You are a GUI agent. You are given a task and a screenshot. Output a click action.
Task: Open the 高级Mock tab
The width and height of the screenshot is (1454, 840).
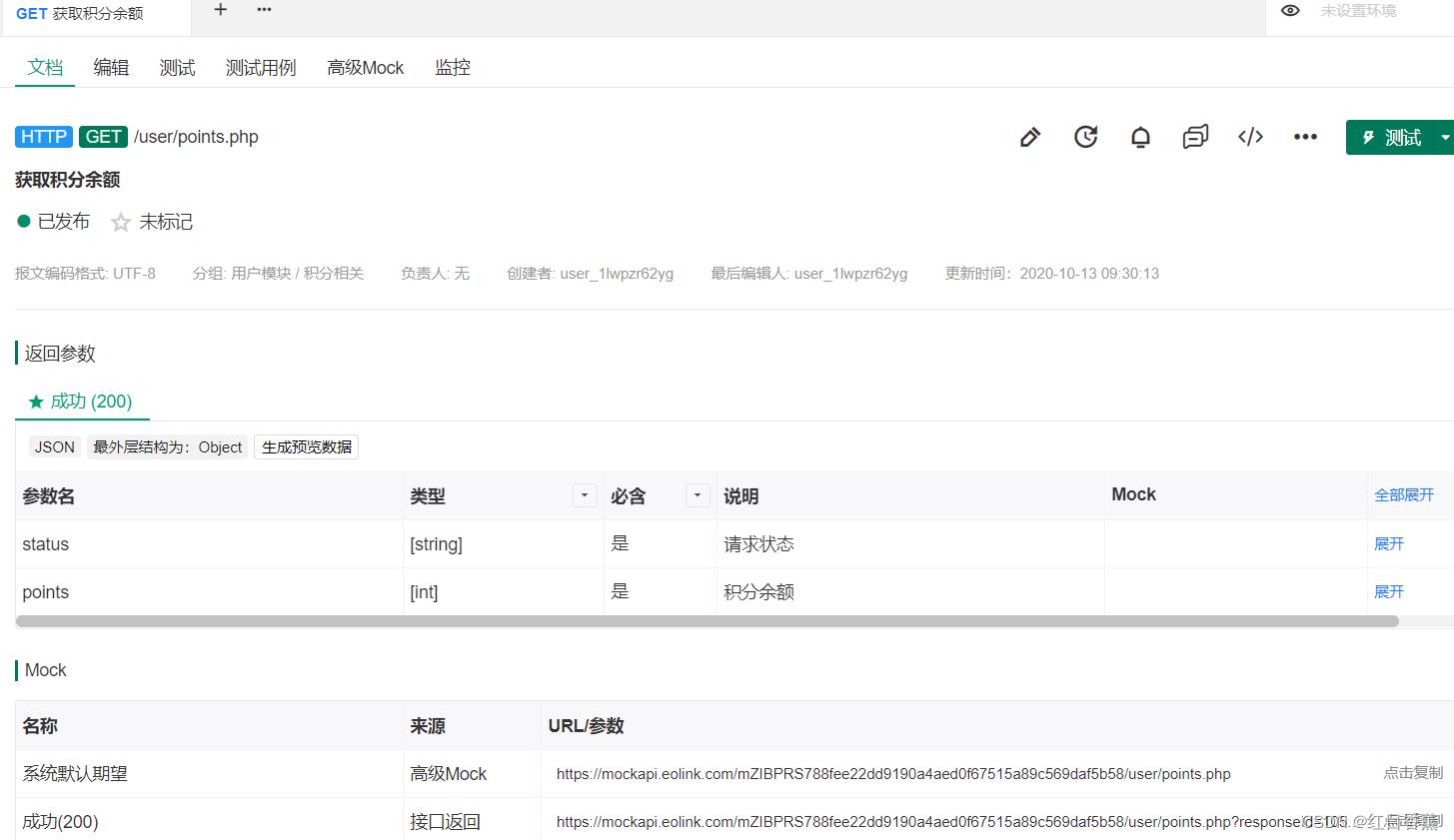click(366, 67)
